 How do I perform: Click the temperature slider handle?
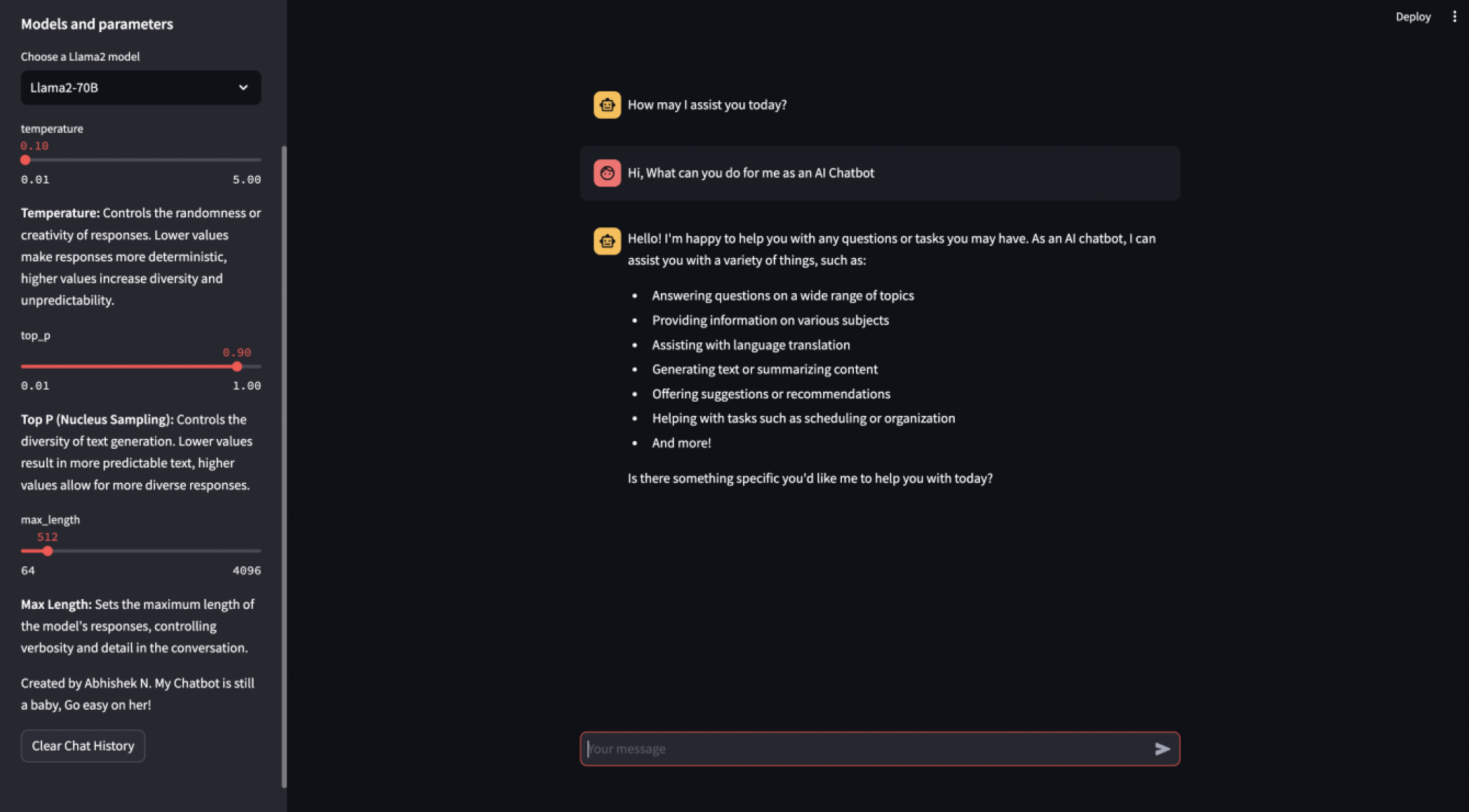tap(26, 160)
